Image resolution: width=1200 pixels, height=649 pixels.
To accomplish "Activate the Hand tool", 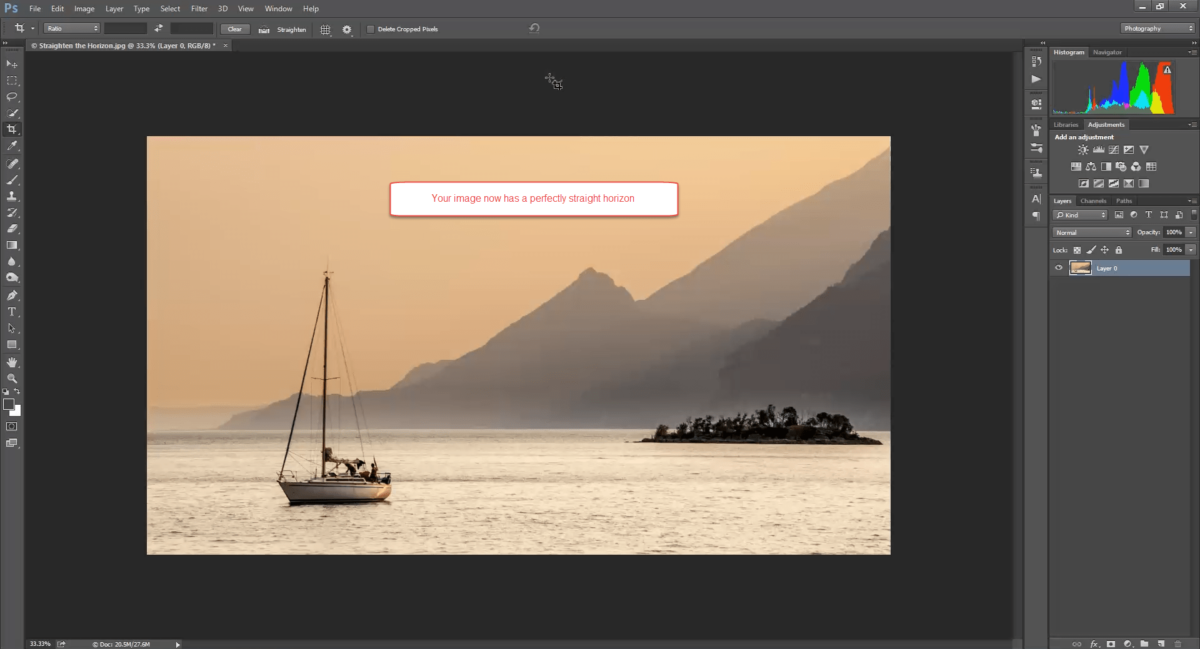I will pos(12,362).
